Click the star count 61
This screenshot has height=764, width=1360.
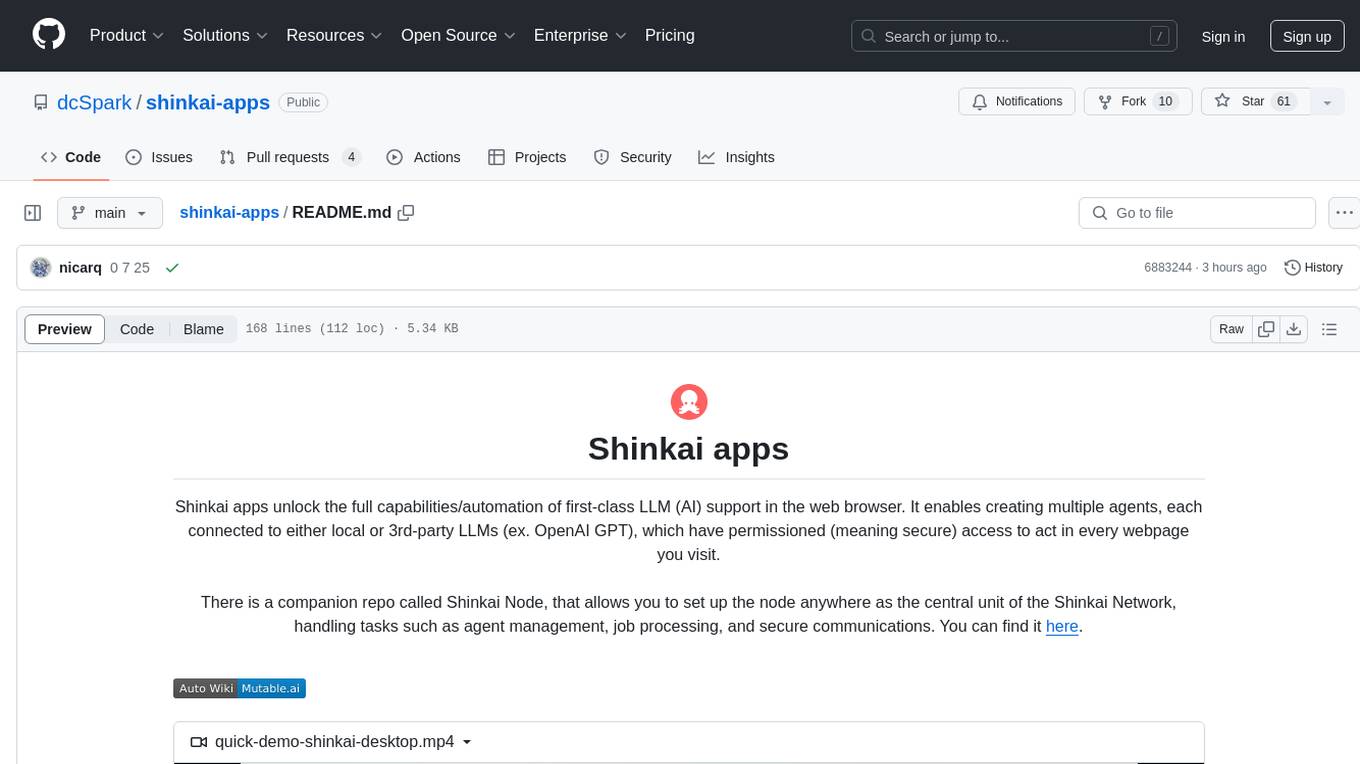point(1284,102)
